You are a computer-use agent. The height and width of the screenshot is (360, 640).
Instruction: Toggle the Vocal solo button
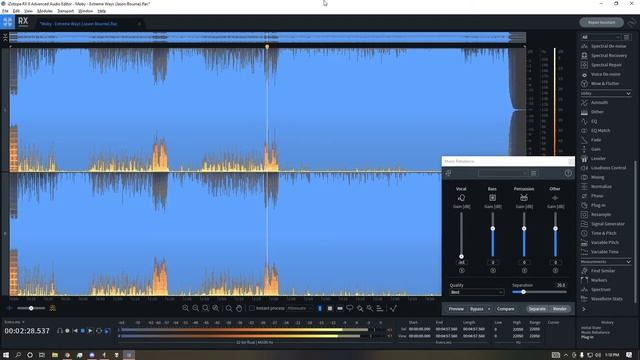tap(462, 271)
